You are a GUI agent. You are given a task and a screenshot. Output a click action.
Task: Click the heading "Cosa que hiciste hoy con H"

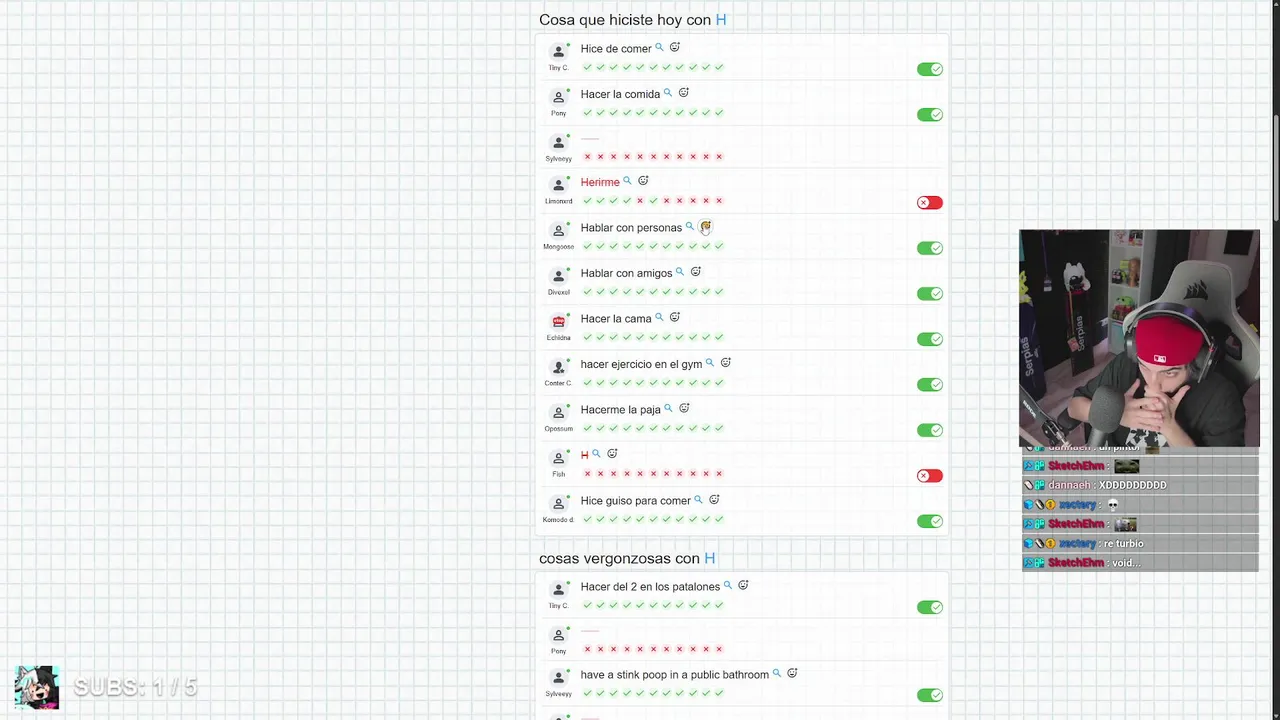coord(633,20)
